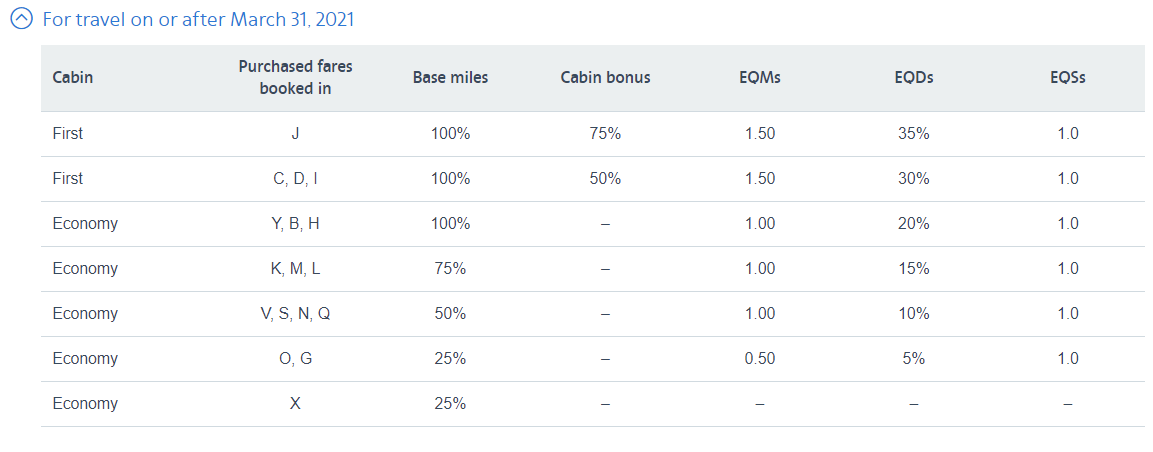Click the 'Y, B, H' fare class cell
The height and width of the screenshot is (452, 1153).
tap(295, 224)
